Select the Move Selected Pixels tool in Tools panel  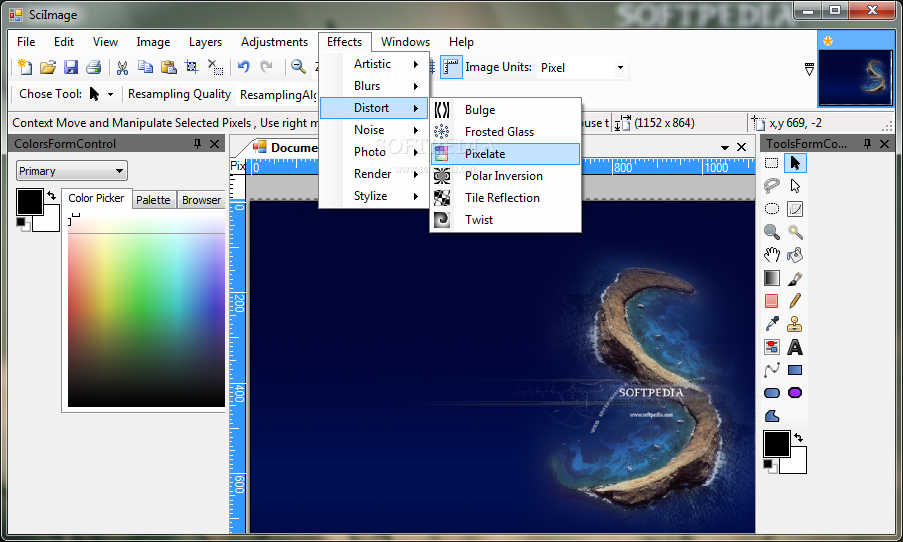point(795,163)
